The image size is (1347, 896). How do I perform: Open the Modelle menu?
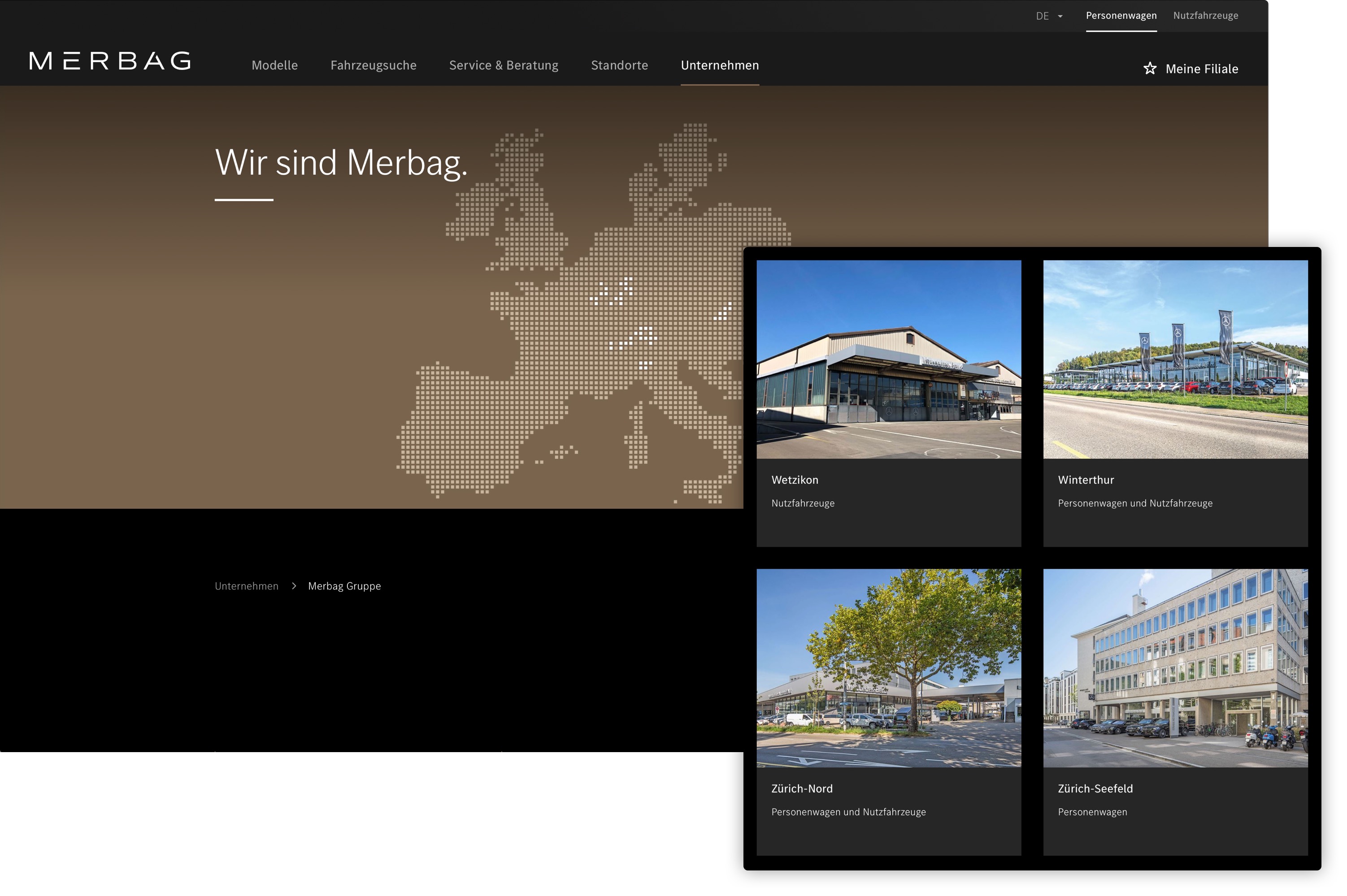coord(274,65)
